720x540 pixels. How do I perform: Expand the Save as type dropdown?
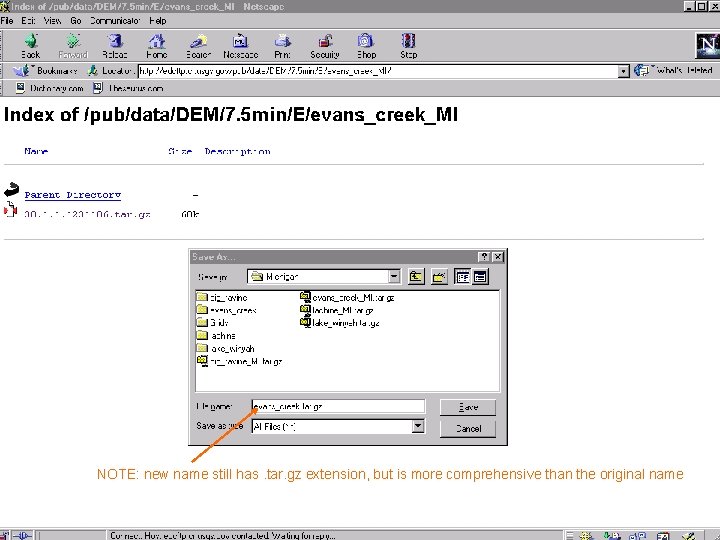point(417,427)
